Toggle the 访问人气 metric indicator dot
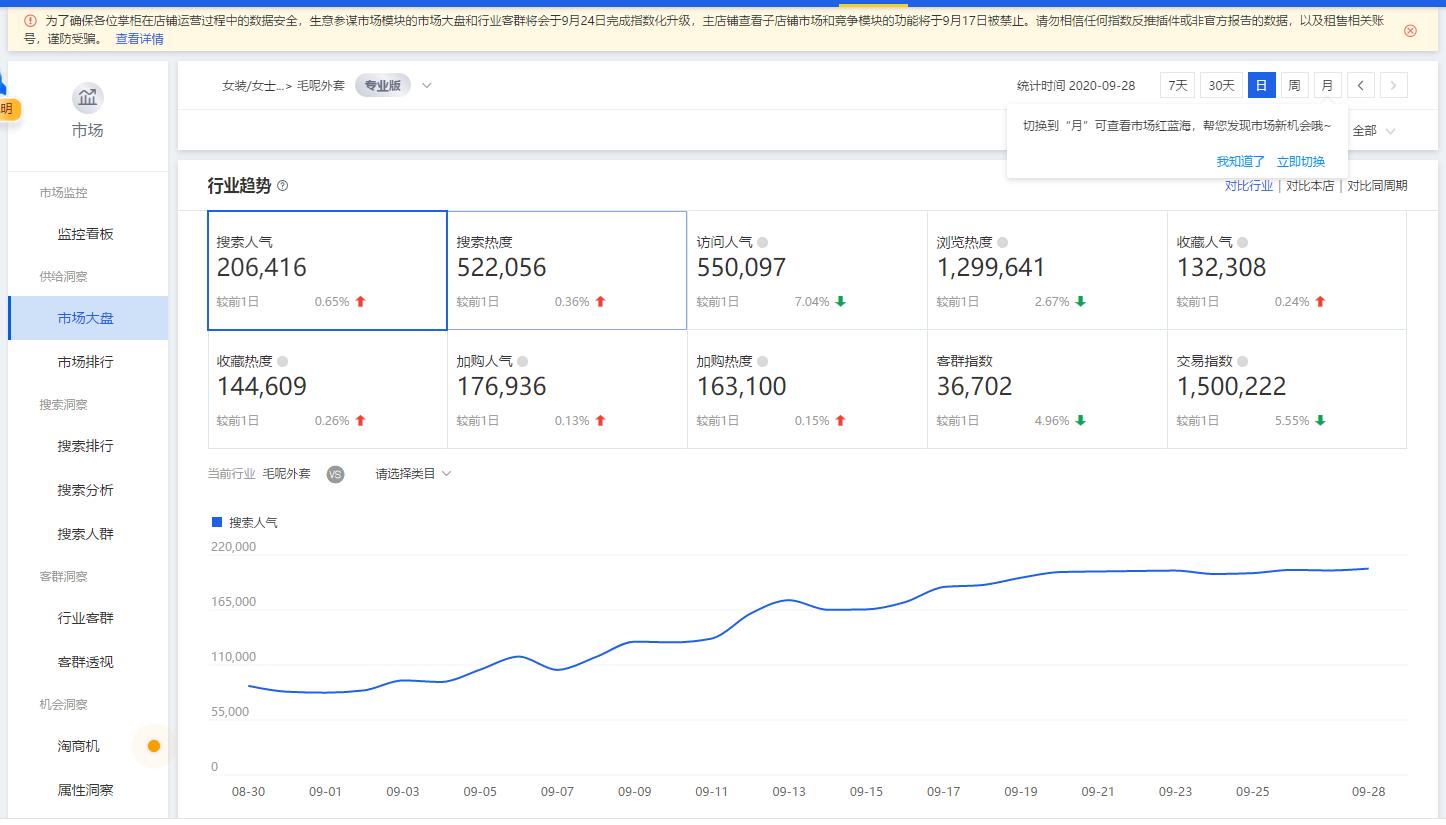This screenshot has height=825, width=1446. pos(763,242)
